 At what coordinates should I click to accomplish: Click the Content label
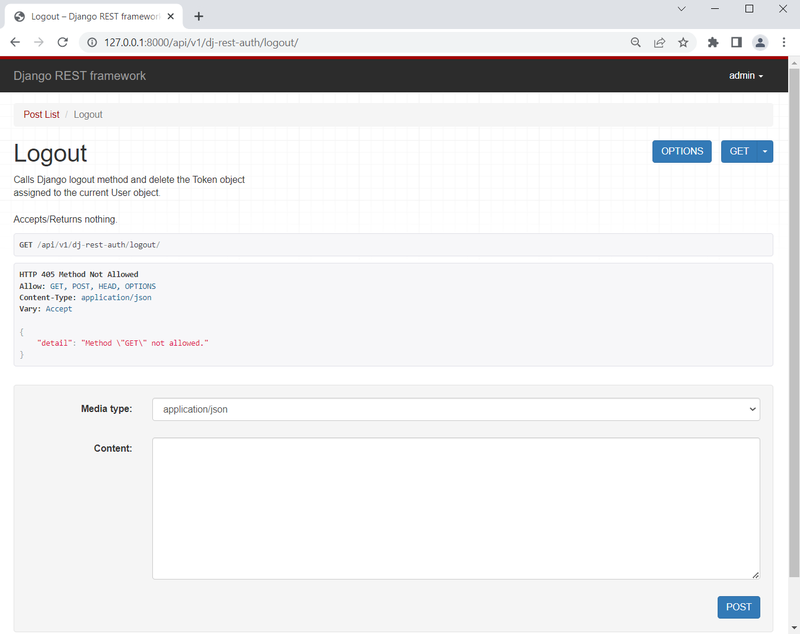click(x=113, y=448)
